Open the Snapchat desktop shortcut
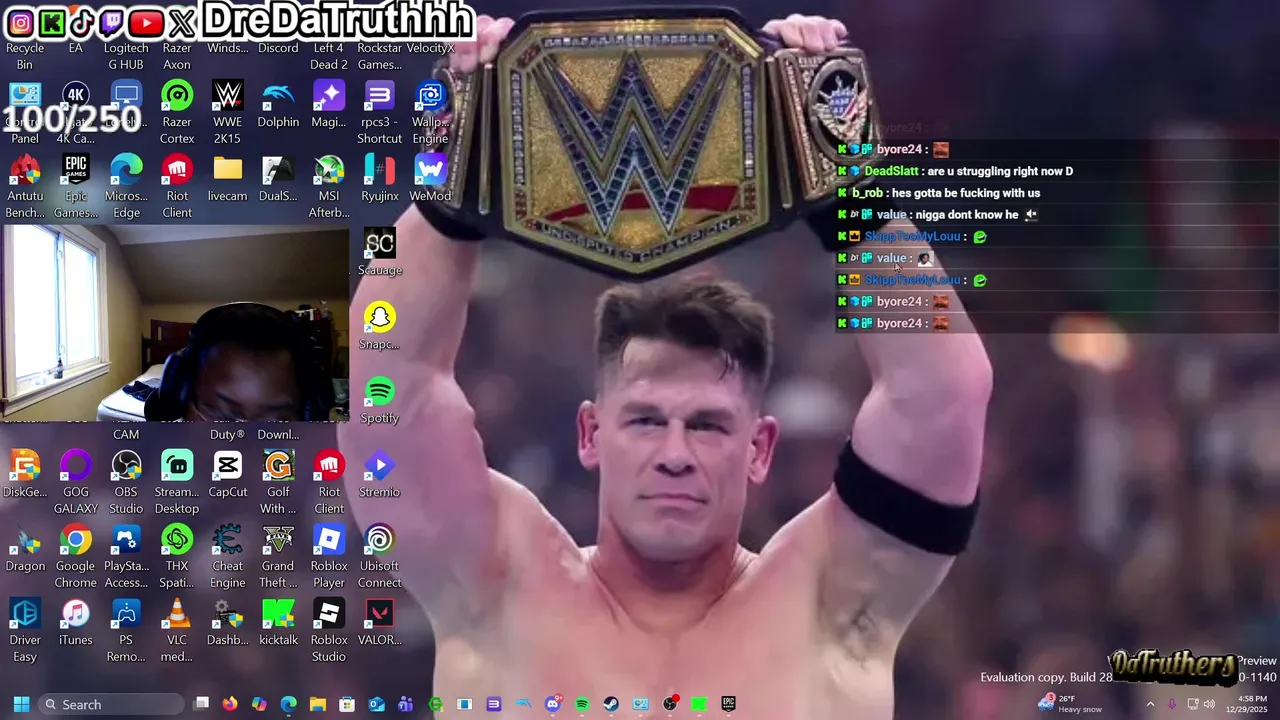The image size is (1280, 720). coord(380,327)
